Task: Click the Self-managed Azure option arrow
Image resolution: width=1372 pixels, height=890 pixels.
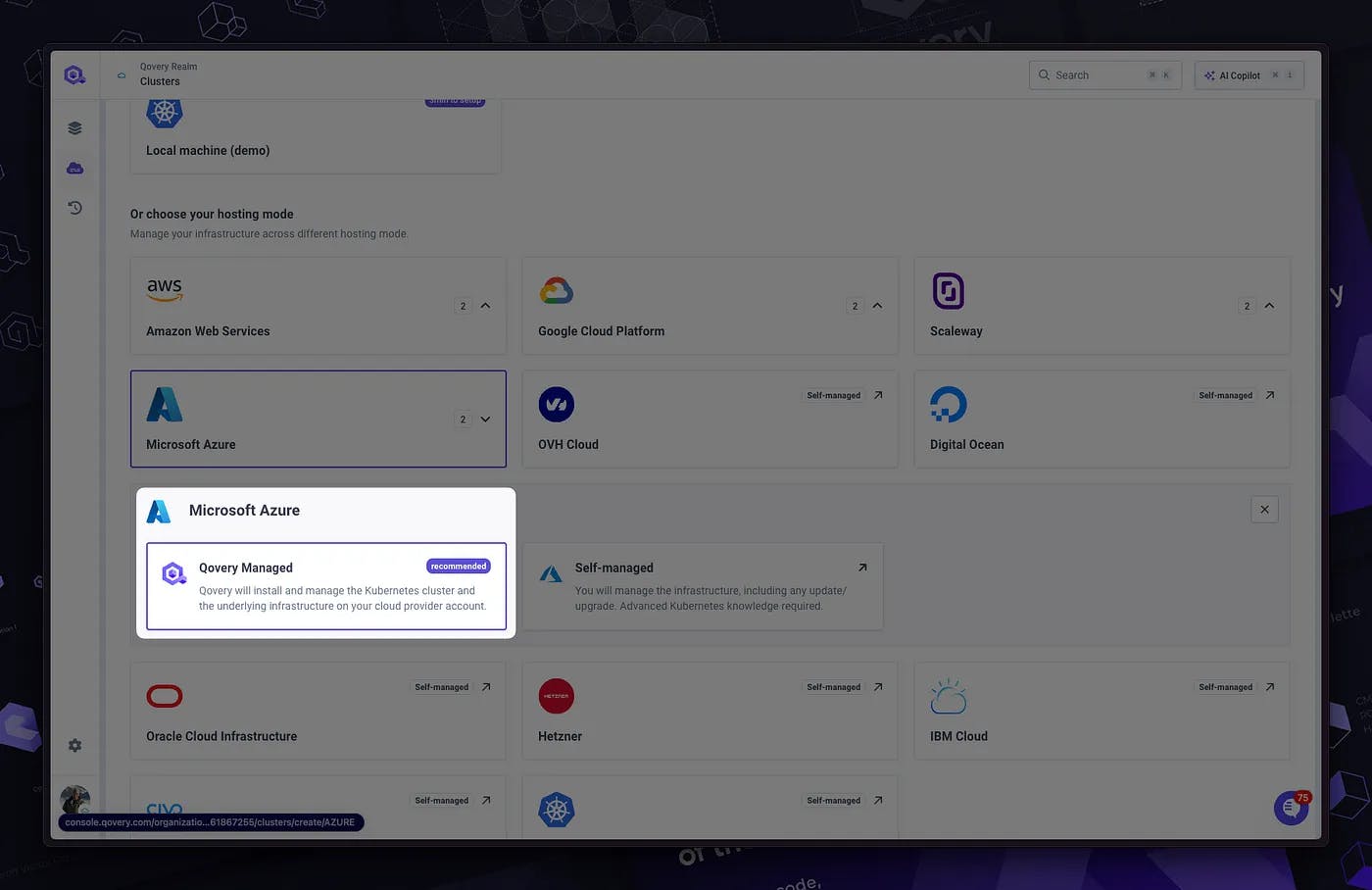Action: click(x=862, y=568)
